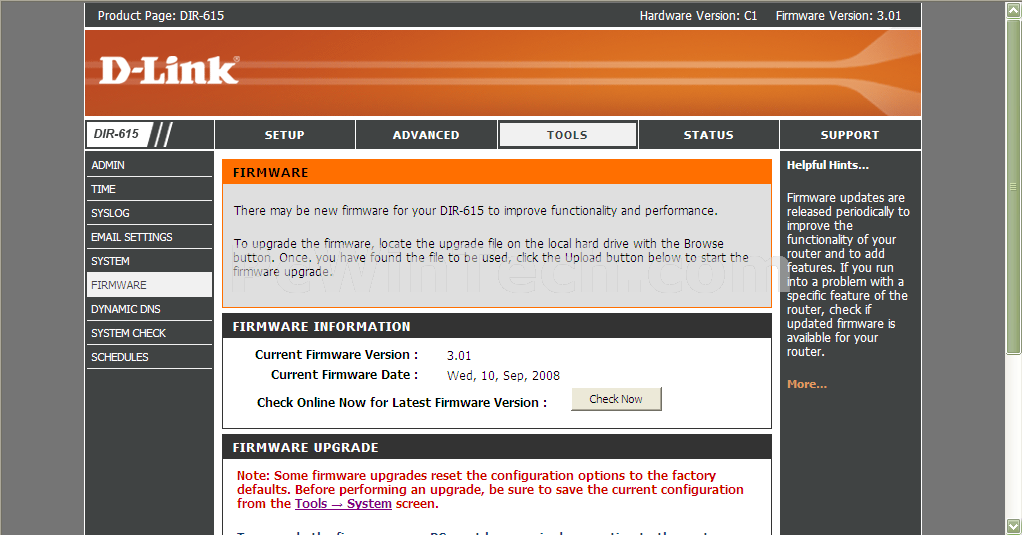This screenshot has width=1022, height=535.
Task: Click the FIRMWARE UPGRADE heading
Action: point(306,448)
